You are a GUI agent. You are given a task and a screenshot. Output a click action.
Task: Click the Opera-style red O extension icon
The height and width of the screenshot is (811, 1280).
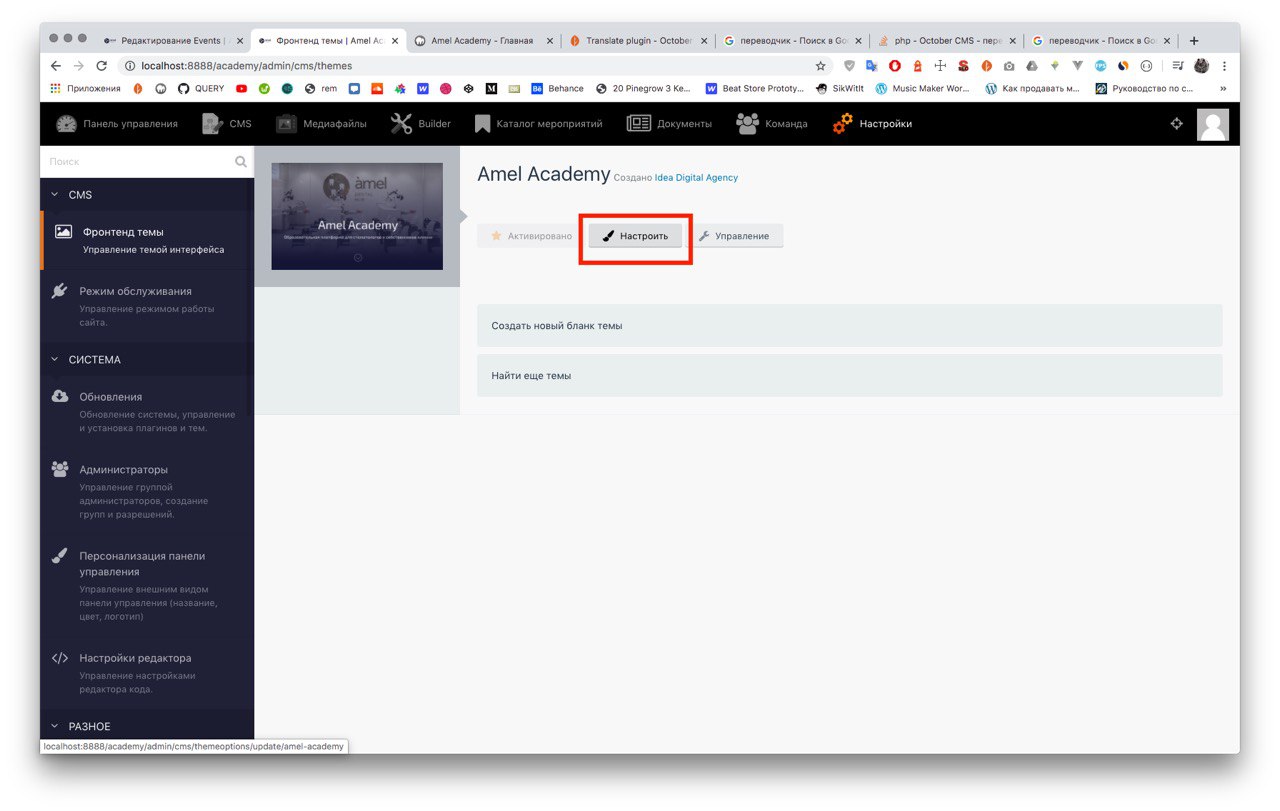coord(894,66)
